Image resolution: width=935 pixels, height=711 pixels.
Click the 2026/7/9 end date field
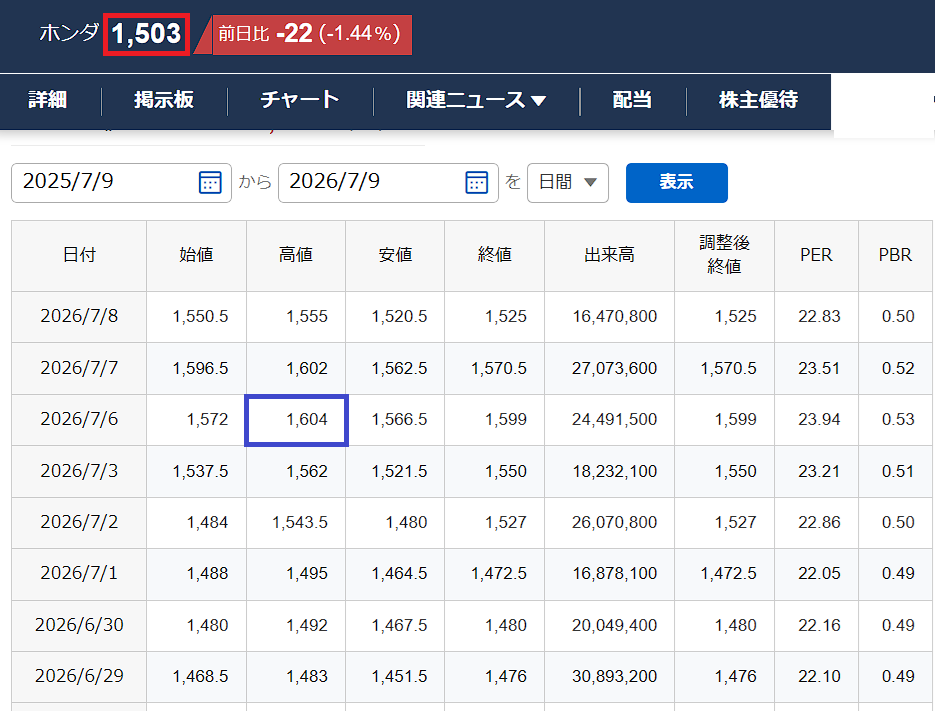pyautogui.click(x=388, y=183)
